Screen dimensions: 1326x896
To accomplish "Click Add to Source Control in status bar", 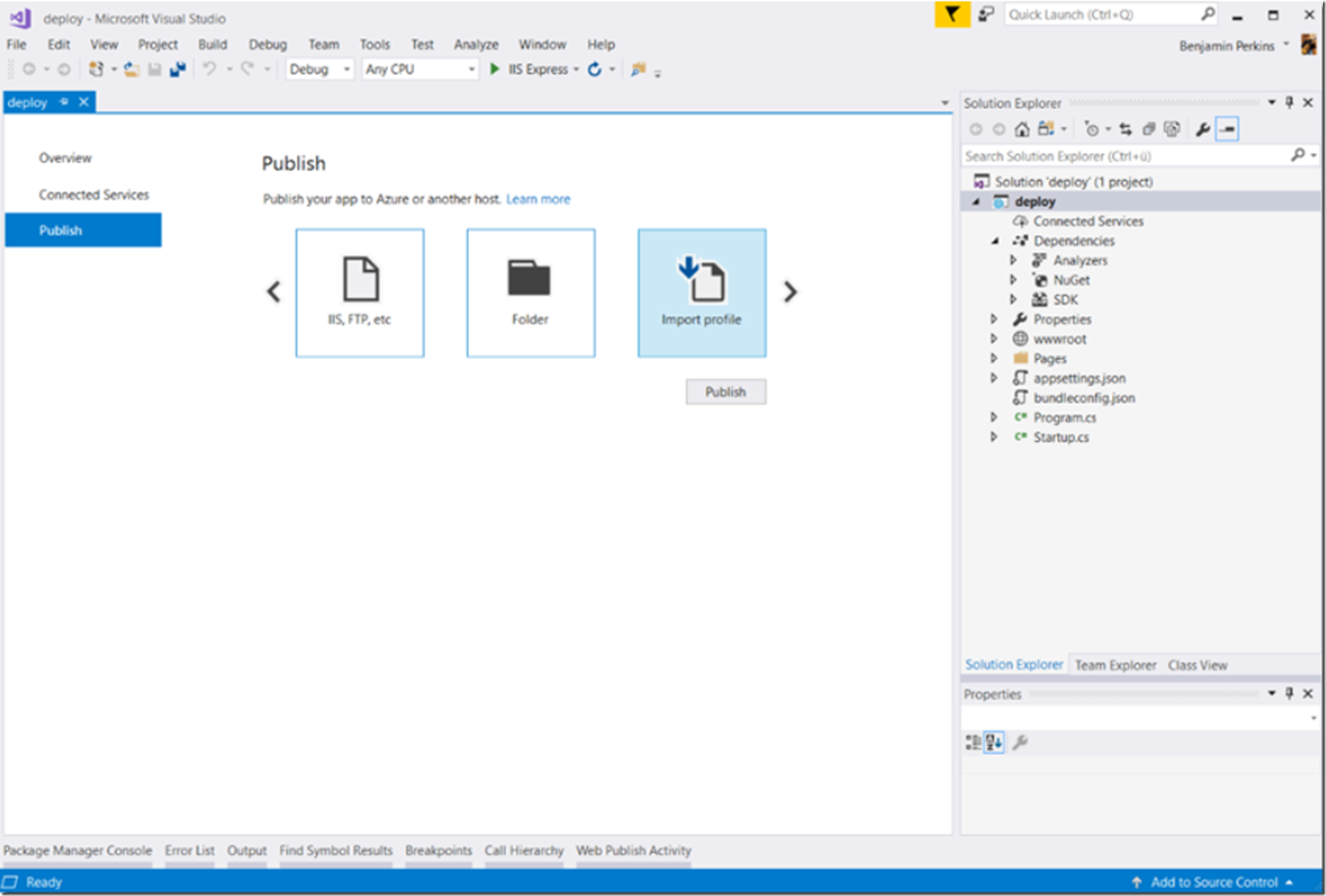I will point(1213,882).
